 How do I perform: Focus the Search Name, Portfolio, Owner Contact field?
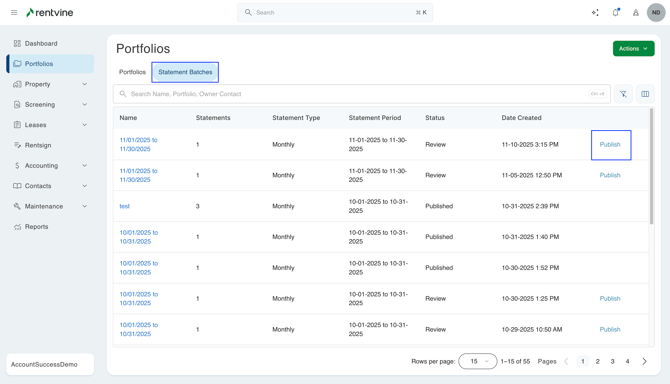click(361, 94)
